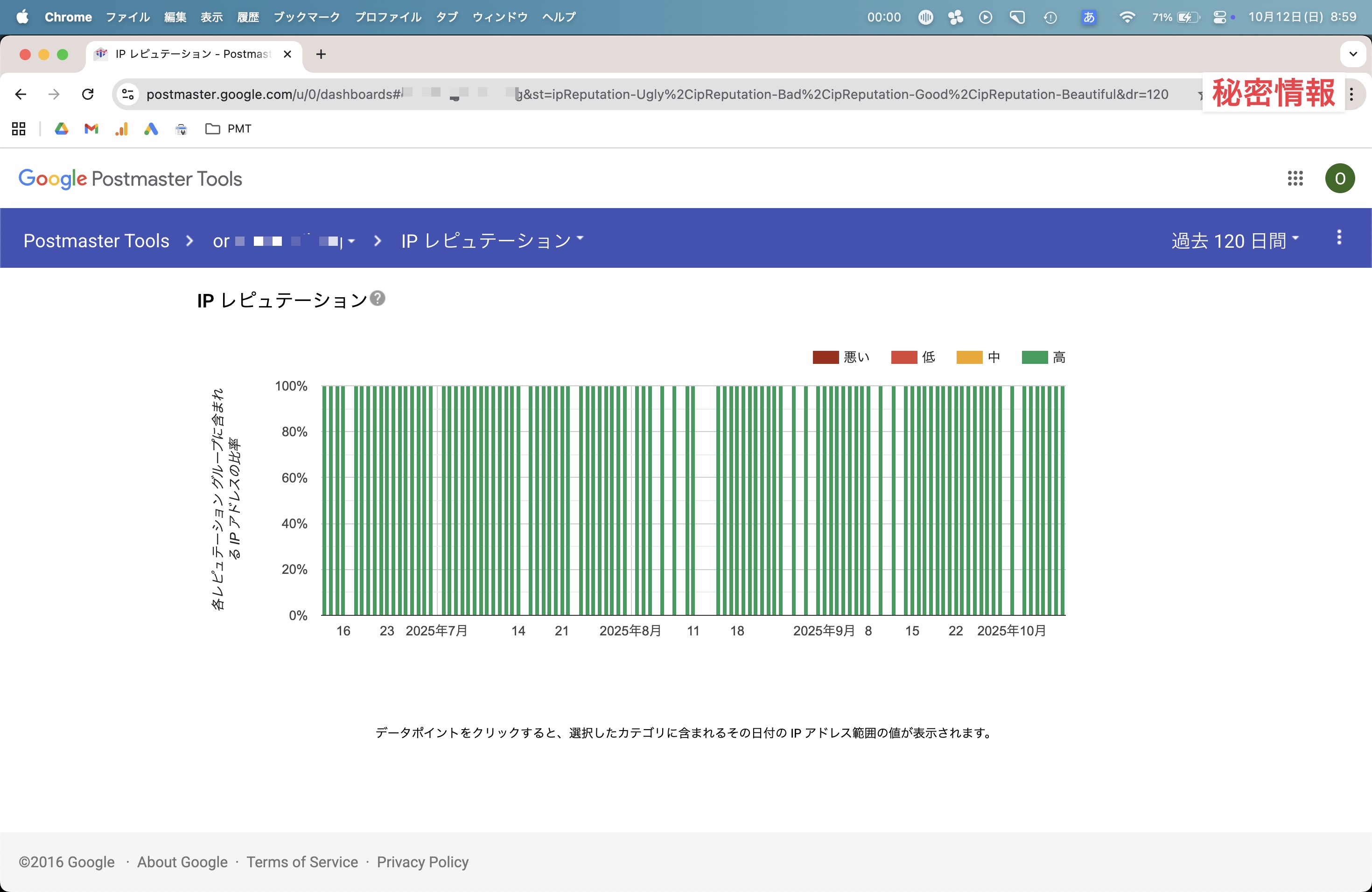Open the IP レピュテーション dashboard dropdown

pos(492,240)
